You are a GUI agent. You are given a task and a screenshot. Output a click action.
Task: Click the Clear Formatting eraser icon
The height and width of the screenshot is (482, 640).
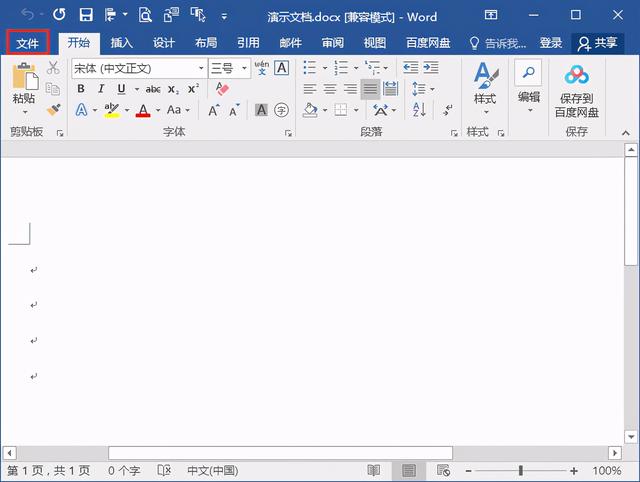(x=222, y=89)
